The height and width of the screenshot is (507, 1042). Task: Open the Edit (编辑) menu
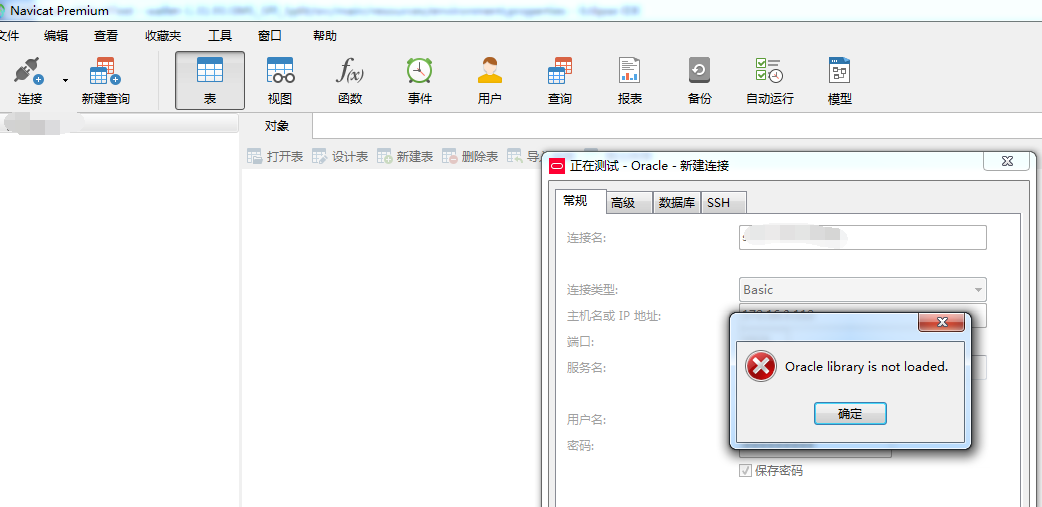click(56, 36)
